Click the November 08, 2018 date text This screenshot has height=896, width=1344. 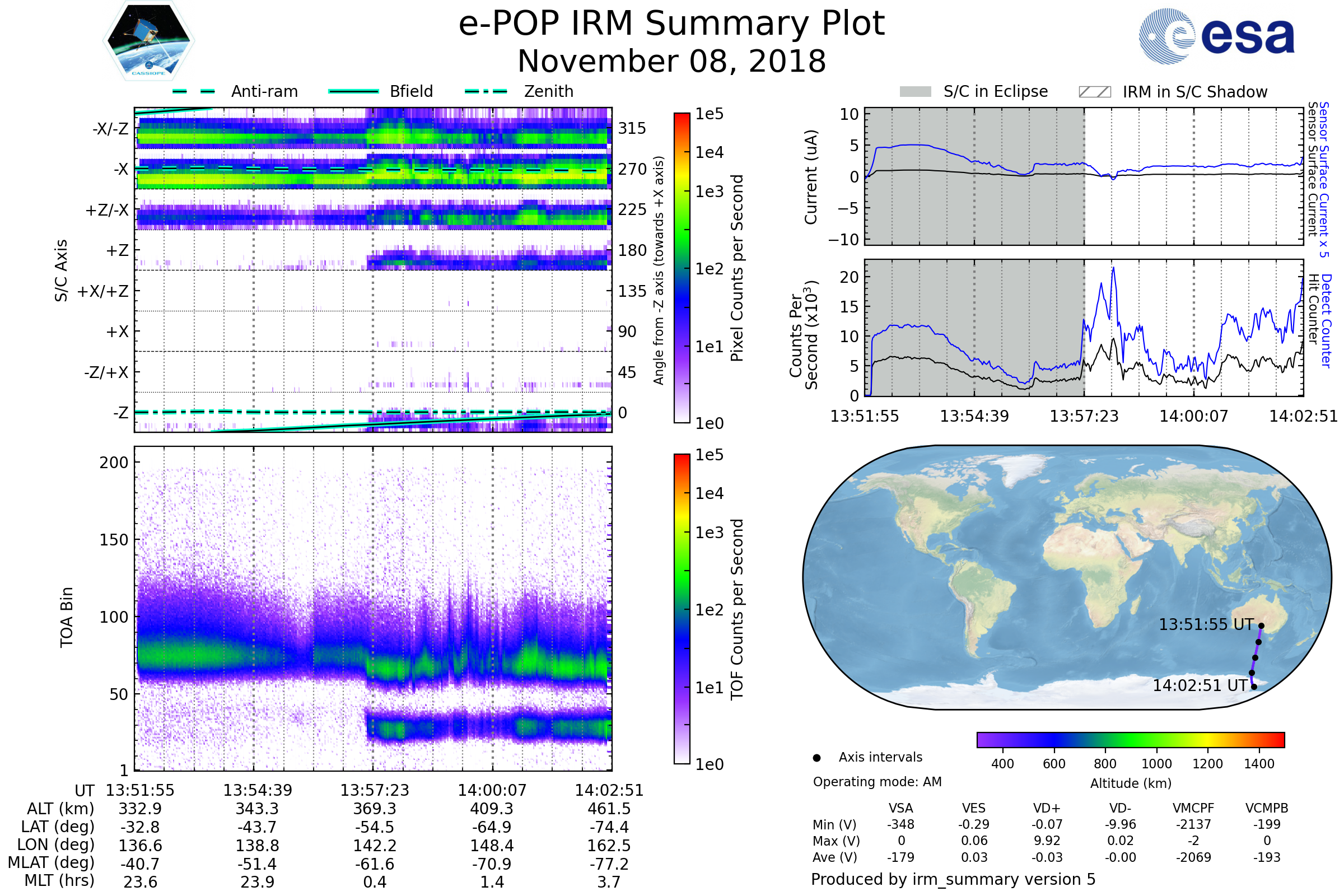tap(671, 62)
